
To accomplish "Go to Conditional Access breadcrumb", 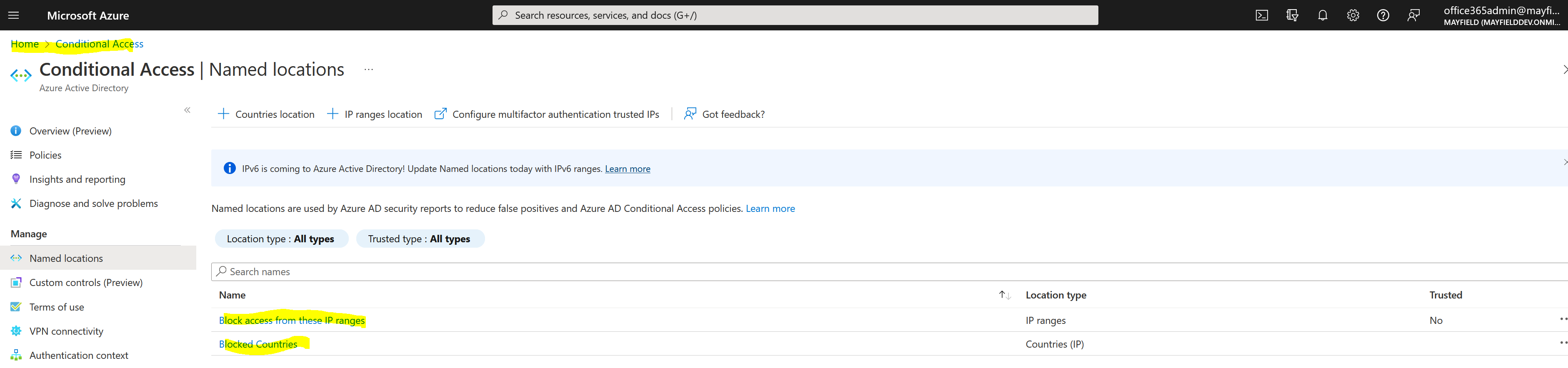I will 99,44.
